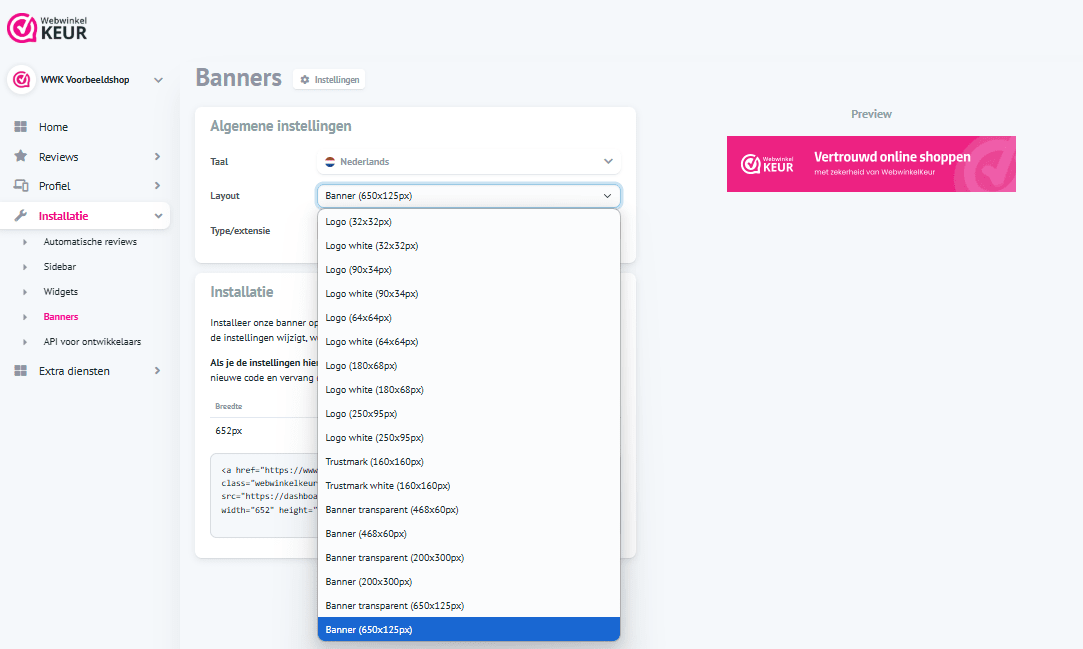
Task: Click the Home grid icon in sidebar
Action: (20, 127)
